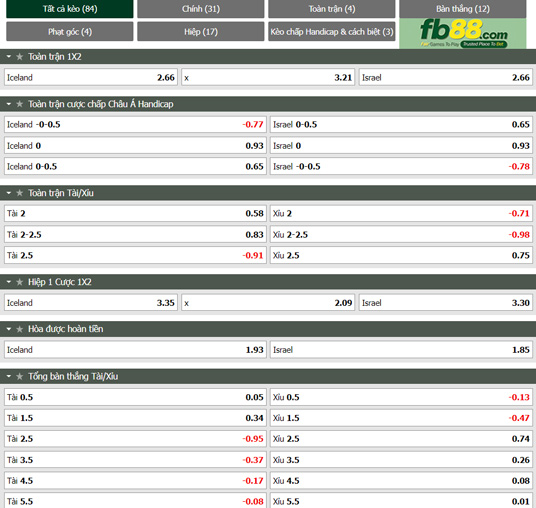Screen dimensions: 536x508
Task: Choose Tài 0.5 at 0.05
Action: tap(135, 397)
